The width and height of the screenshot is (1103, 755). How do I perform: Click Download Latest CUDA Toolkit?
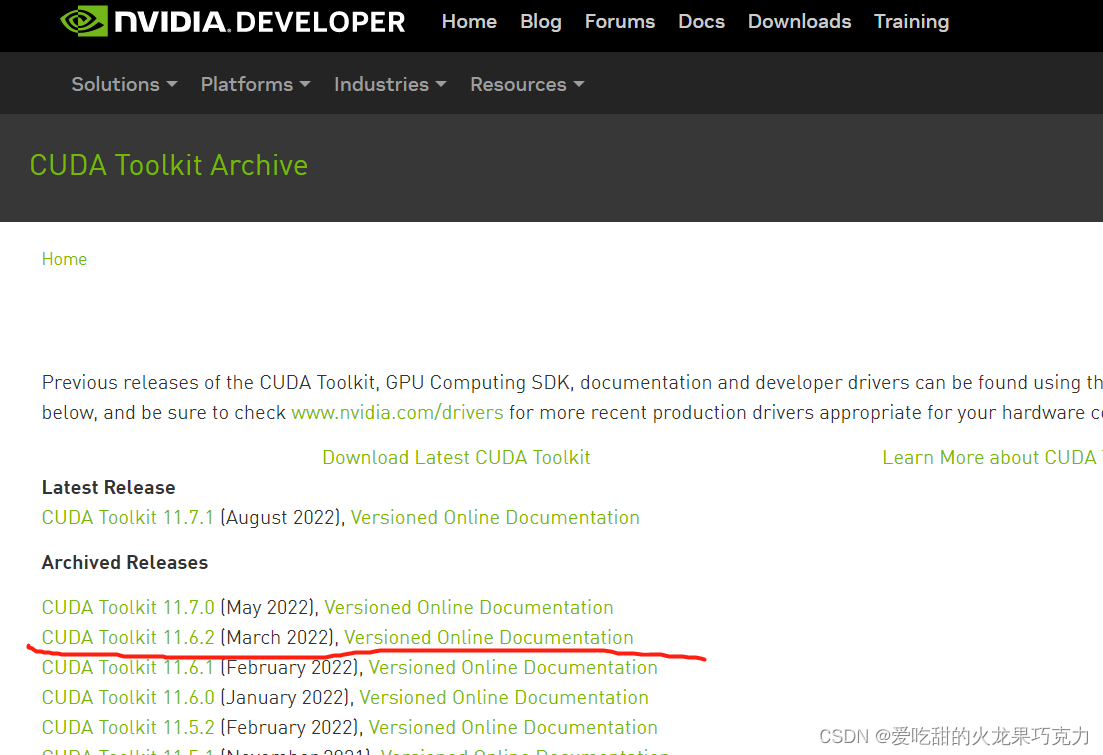click(x=457, y=457)
